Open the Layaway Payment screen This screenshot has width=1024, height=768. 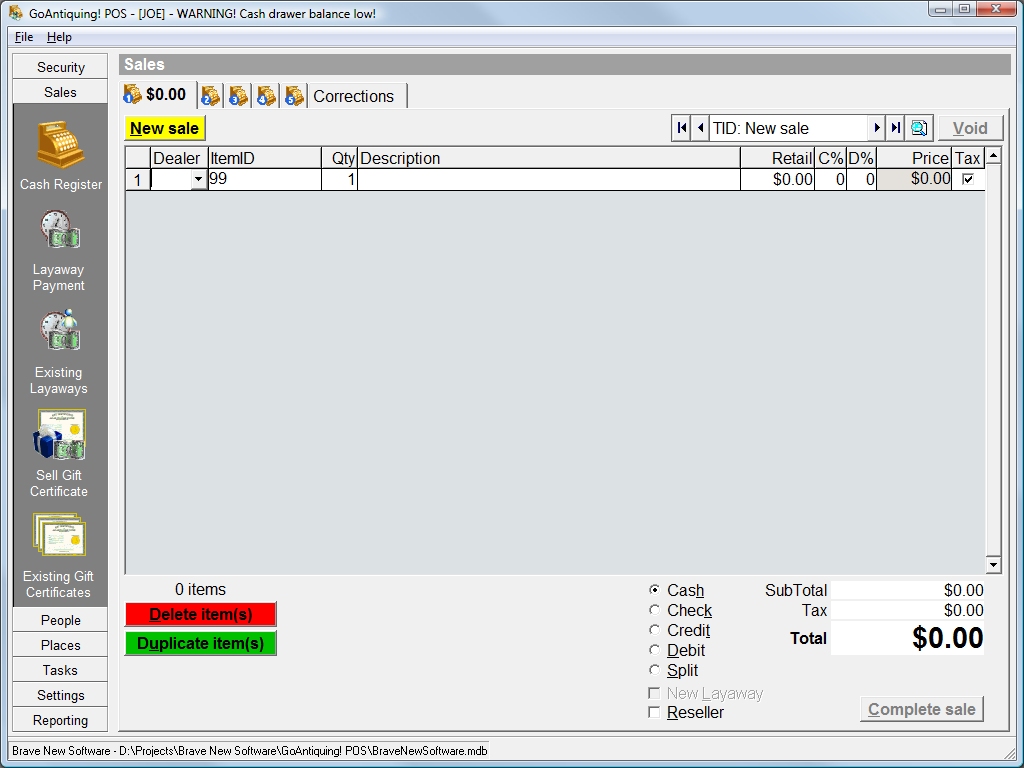(x=59, y=251)
